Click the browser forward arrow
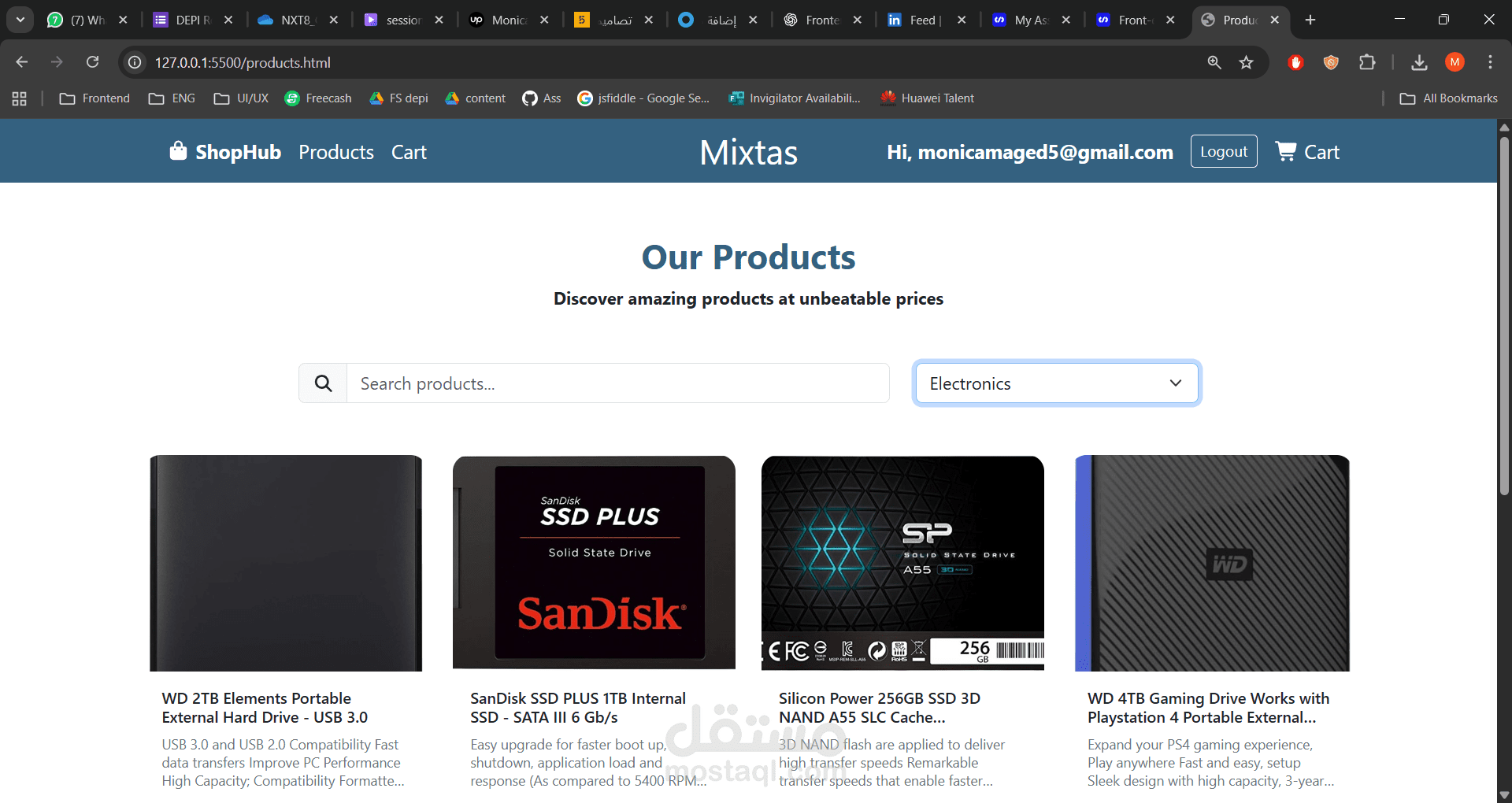The width and height of the screenshot is (1512, 803). coord(57,62)
